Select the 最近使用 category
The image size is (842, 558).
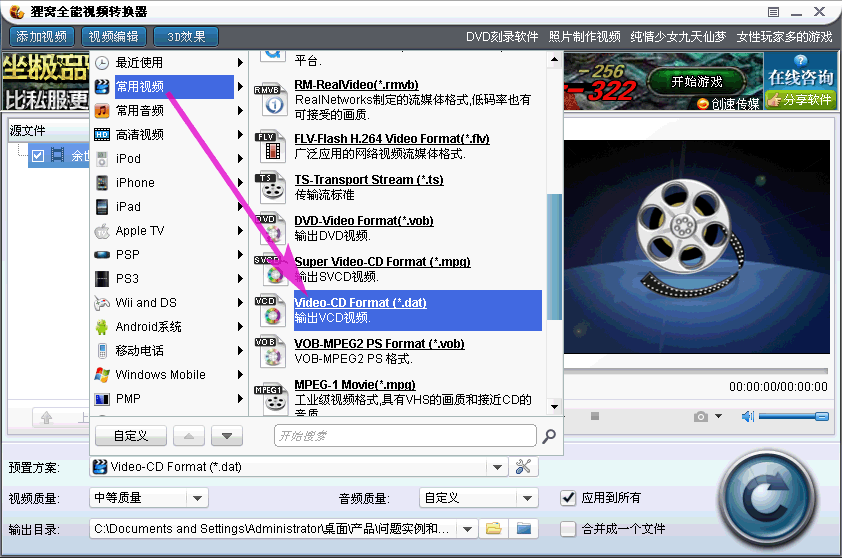[x=169, y=63]
